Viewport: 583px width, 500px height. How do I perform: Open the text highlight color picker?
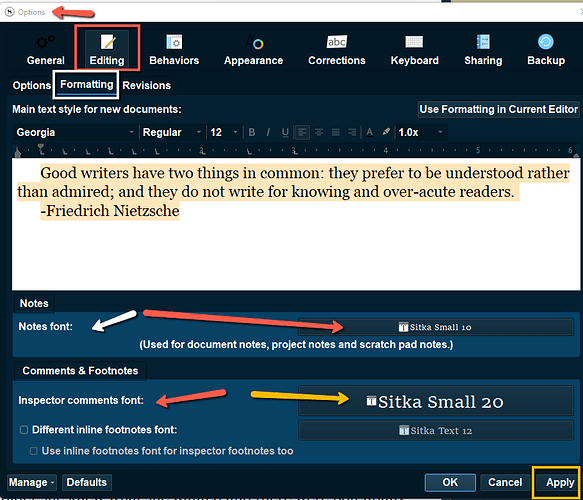386,132
